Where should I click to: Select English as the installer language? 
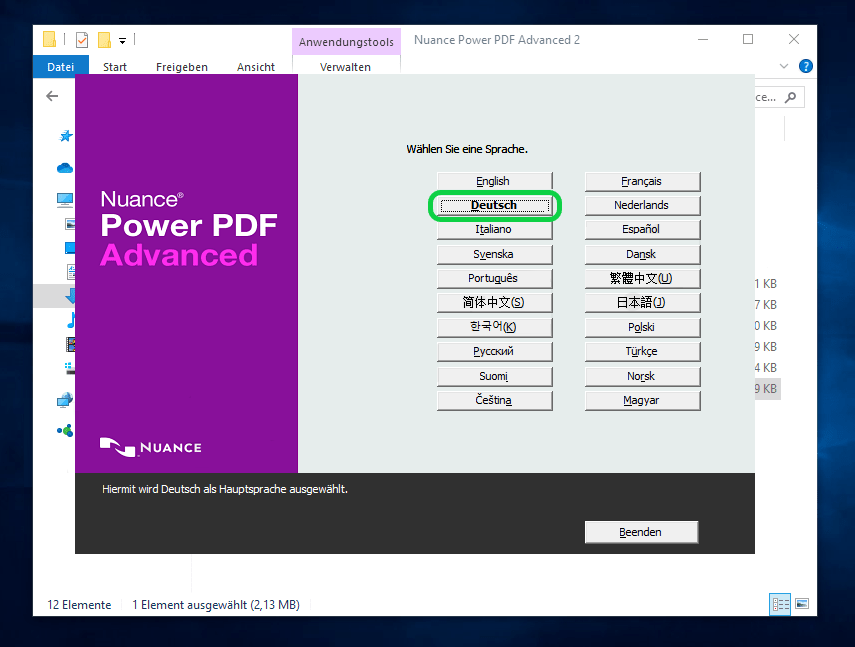coord(494,181)
